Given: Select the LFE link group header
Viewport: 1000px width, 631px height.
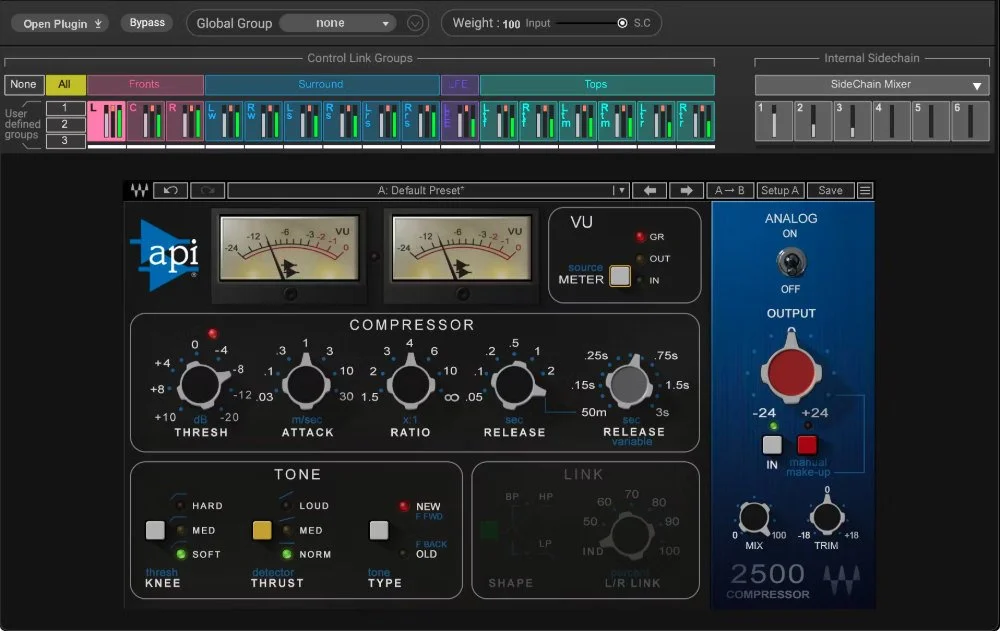Looking at the screenshot, I should click(x=460, y=84).
